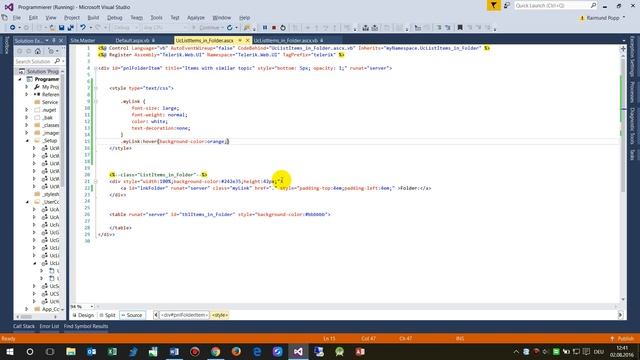640x360 pixels.
Task: Click the Refresh browser link icon
Action: [x=230, y=28]
